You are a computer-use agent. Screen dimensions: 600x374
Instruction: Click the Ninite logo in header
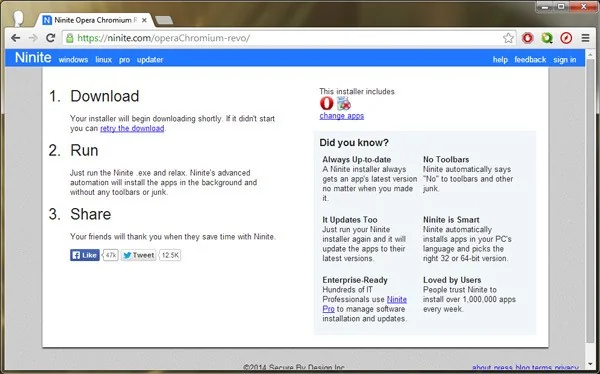click(33, 57)
